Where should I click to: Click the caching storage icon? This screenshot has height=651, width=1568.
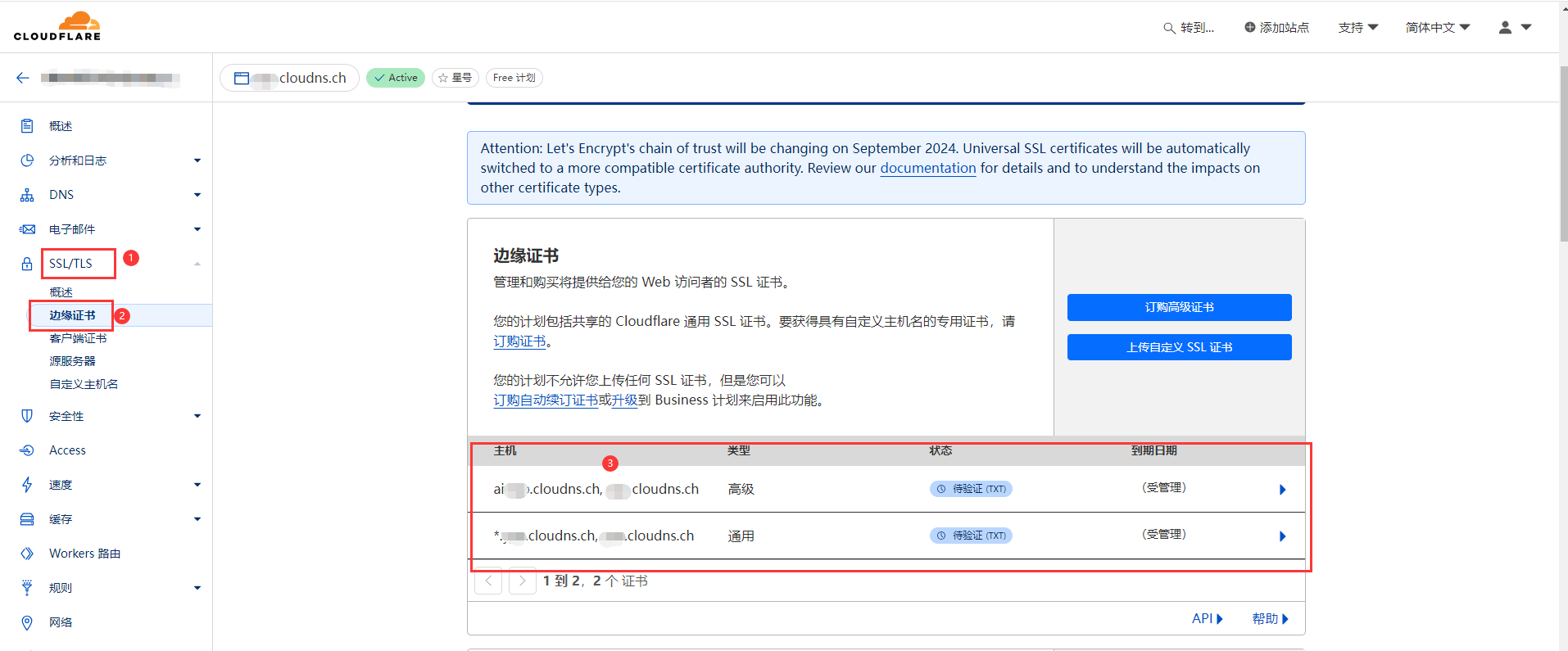point(27,519)
